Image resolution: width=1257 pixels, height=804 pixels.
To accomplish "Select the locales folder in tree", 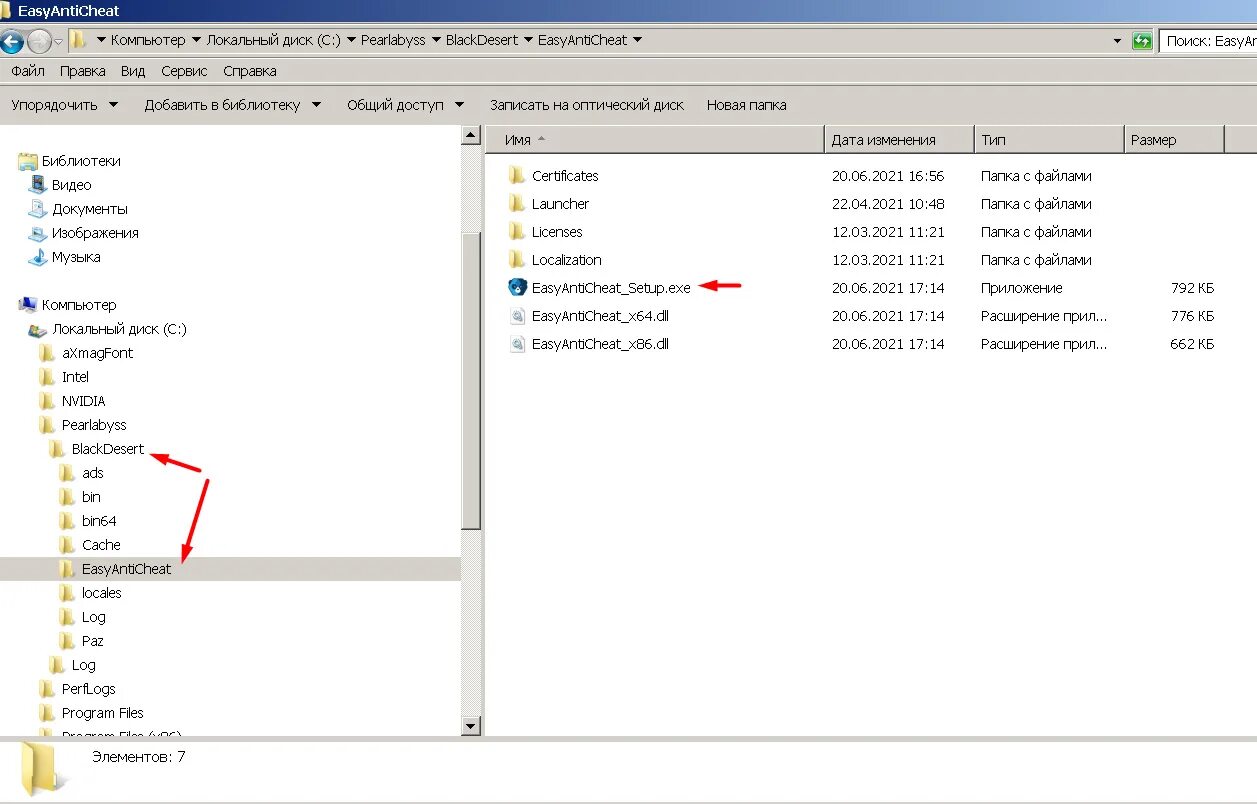I will [x=102, y=593].
